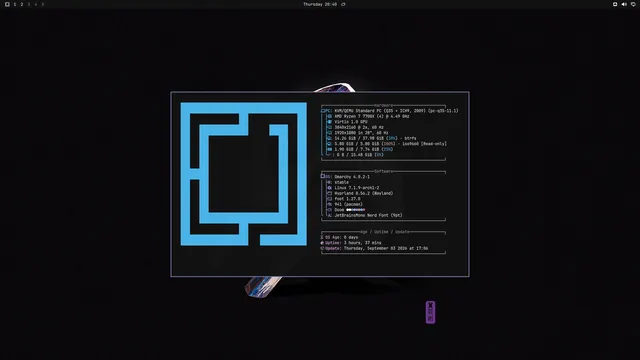This screenshot has height=360, width=640.
Task: Click the 'OS Age: 0 days' text
Action: 342,237
